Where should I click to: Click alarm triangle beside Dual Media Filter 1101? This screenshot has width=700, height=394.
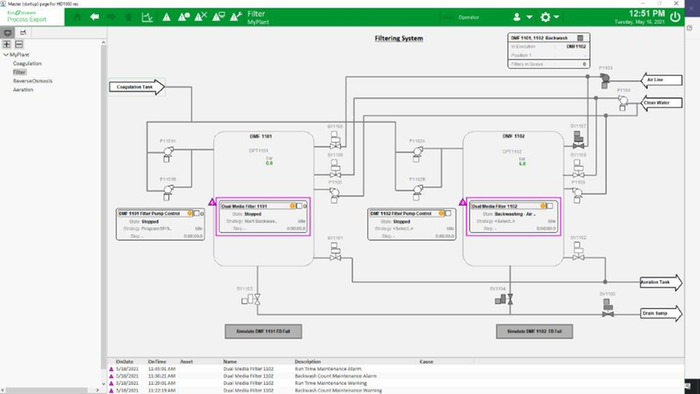pyautogui.click(x=212, y=202)
